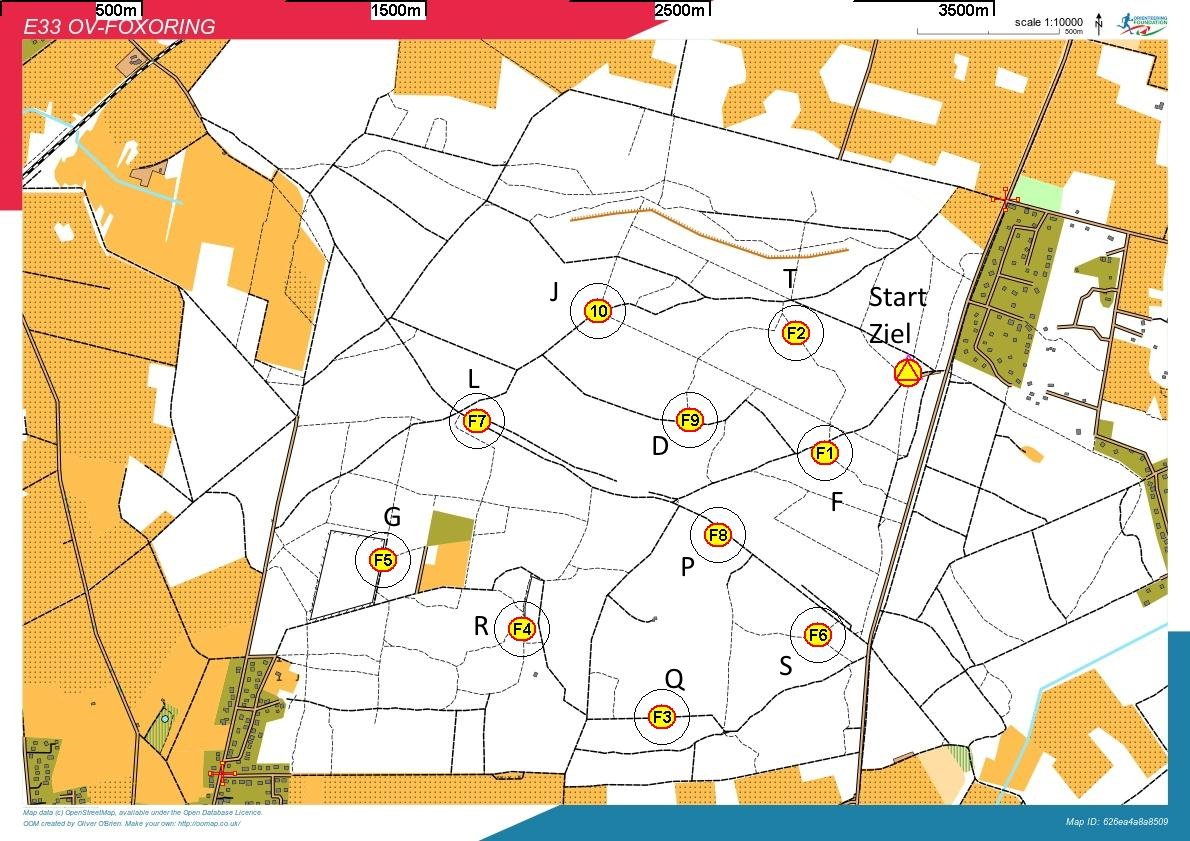1190x841 pixels.
Task: Select control marker number 10
Action: click(598, 311)
